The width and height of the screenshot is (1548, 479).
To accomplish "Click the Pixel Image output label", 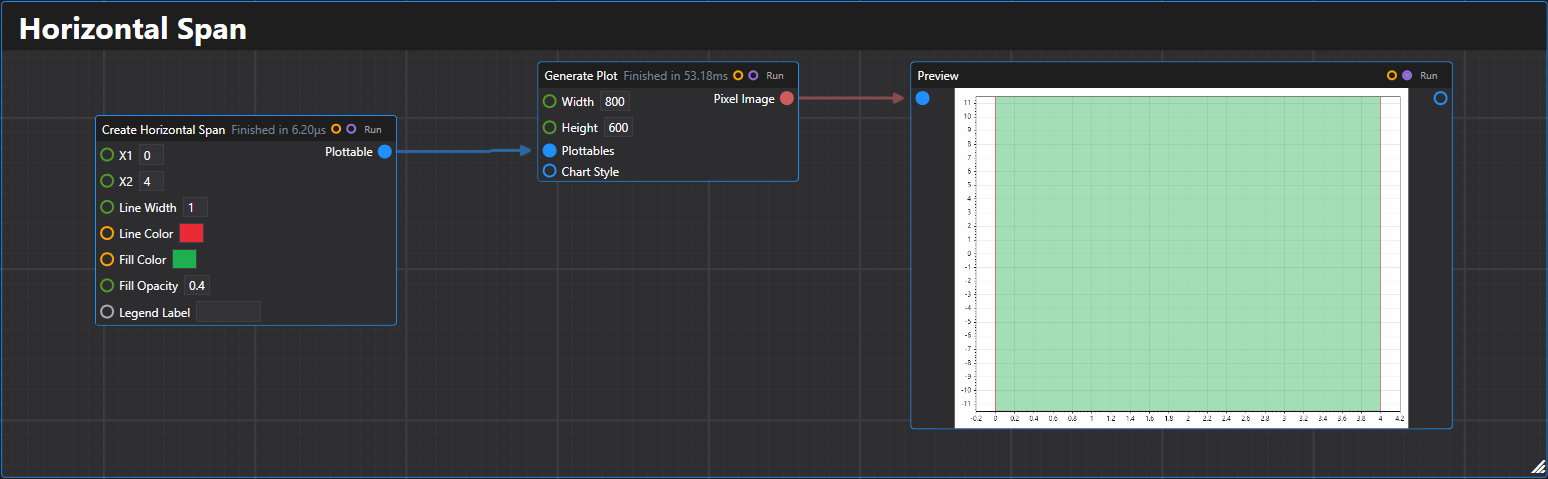I will pos(744,98).
